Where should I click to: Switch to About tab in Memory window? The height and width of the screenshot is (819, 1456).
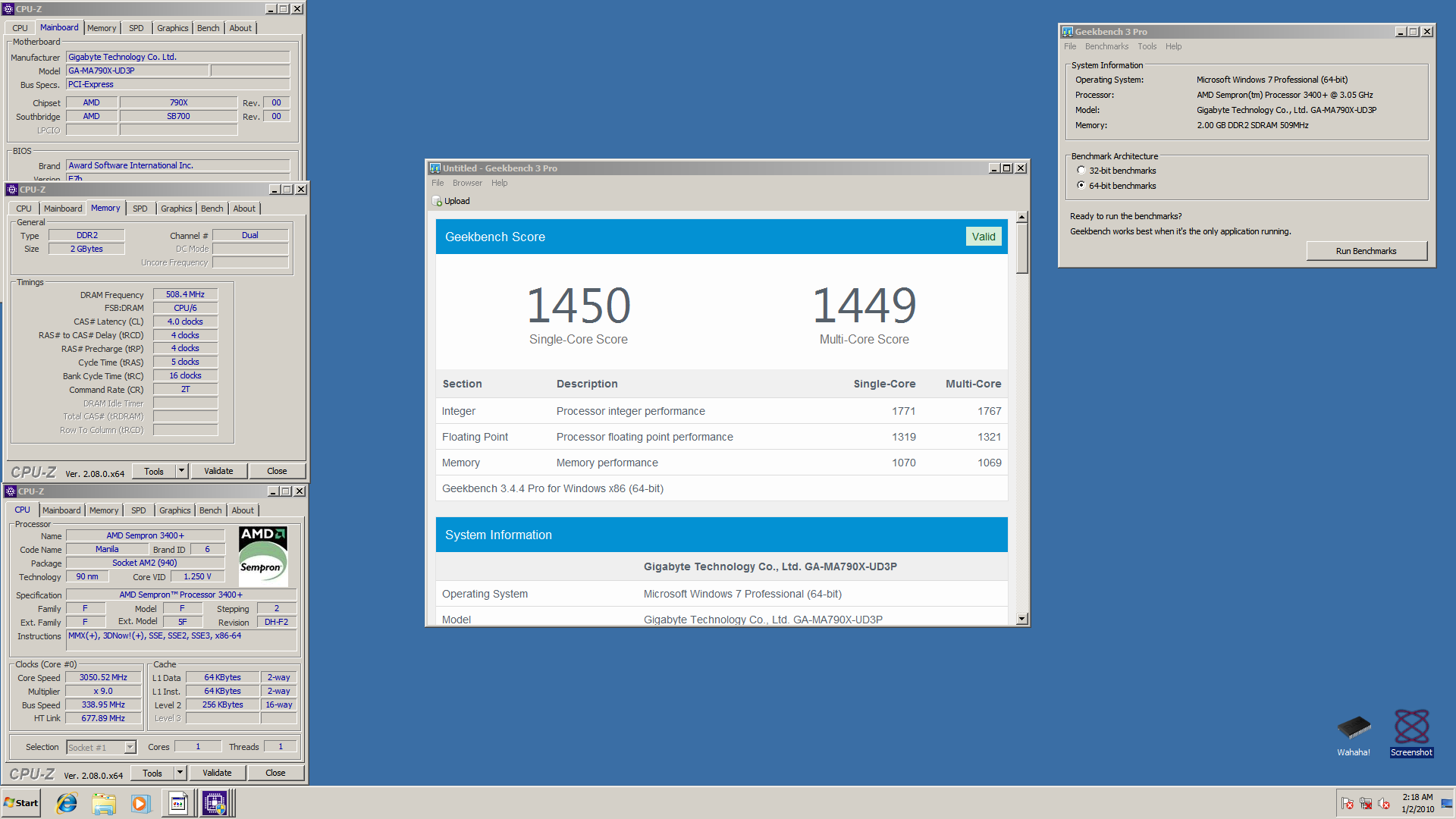(x=244, y=209)
